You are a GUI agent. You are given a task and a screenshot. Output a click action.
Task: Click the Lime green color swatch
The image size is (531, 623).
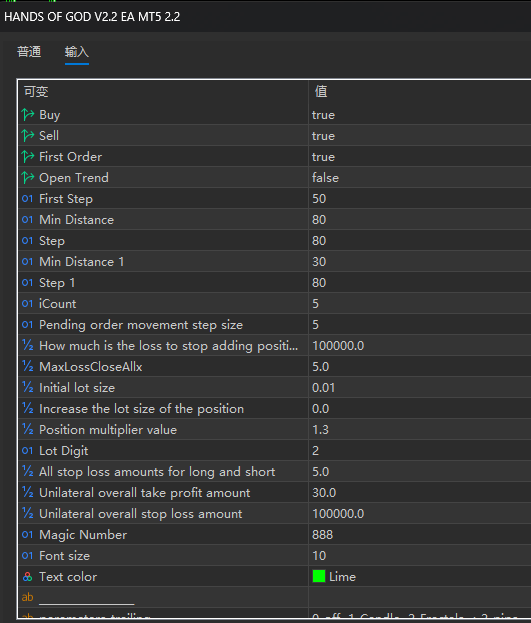(319, 576)
